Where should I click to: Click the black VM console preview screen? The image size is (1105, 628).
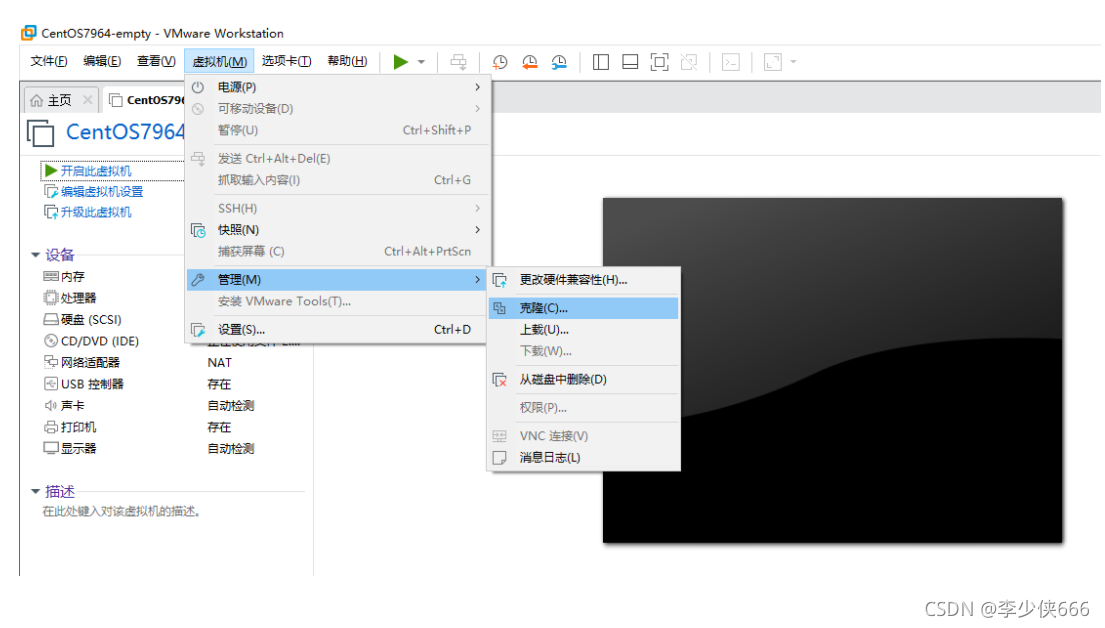click(x=832, y=370)
